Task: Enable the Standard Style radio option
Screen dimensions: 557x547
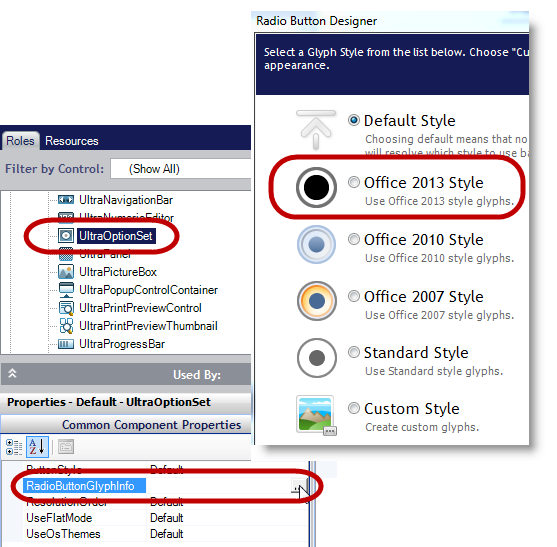Action: (x=353, y=352)
